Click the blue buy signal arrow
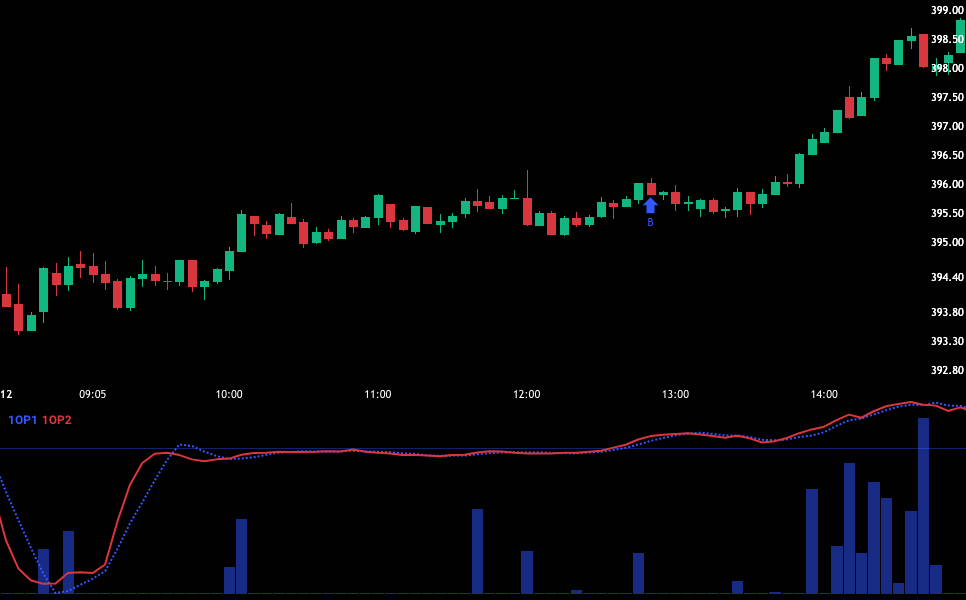 coord(650,205)
